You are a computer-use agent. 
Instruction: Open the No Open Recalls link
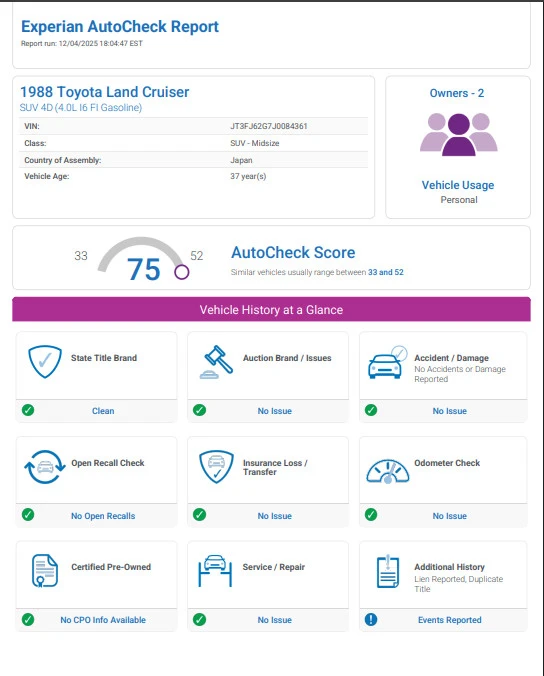pos(103,516)
